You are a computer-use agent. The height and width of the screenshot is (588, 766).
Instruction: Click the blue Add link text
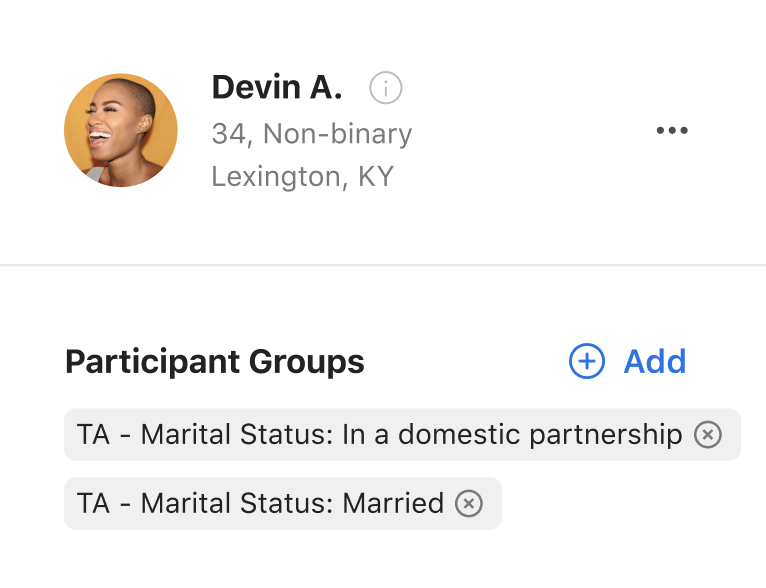coord(655,361)
